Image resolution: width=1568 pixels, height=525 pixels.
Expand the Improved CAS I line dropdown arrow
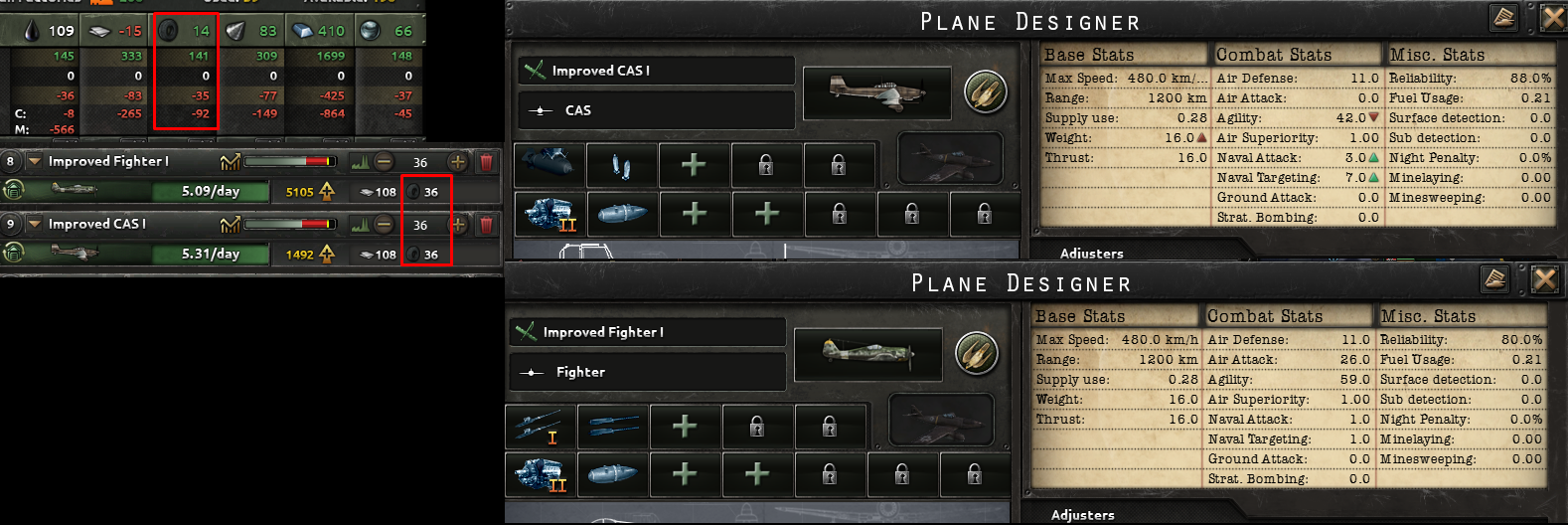(x=35, y=224)
